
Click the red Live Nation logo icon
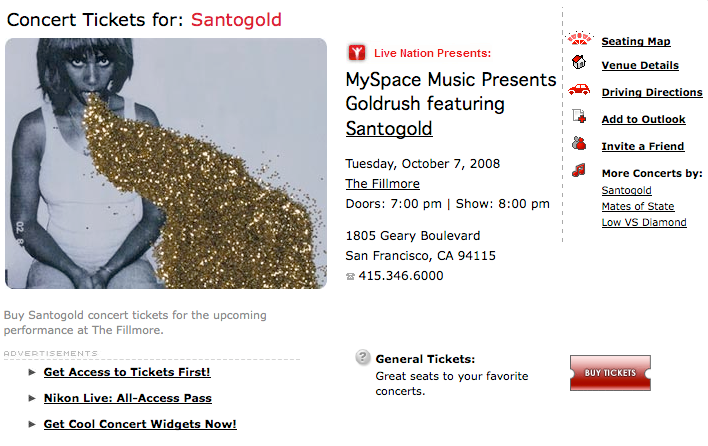click(x=357, y=53)
